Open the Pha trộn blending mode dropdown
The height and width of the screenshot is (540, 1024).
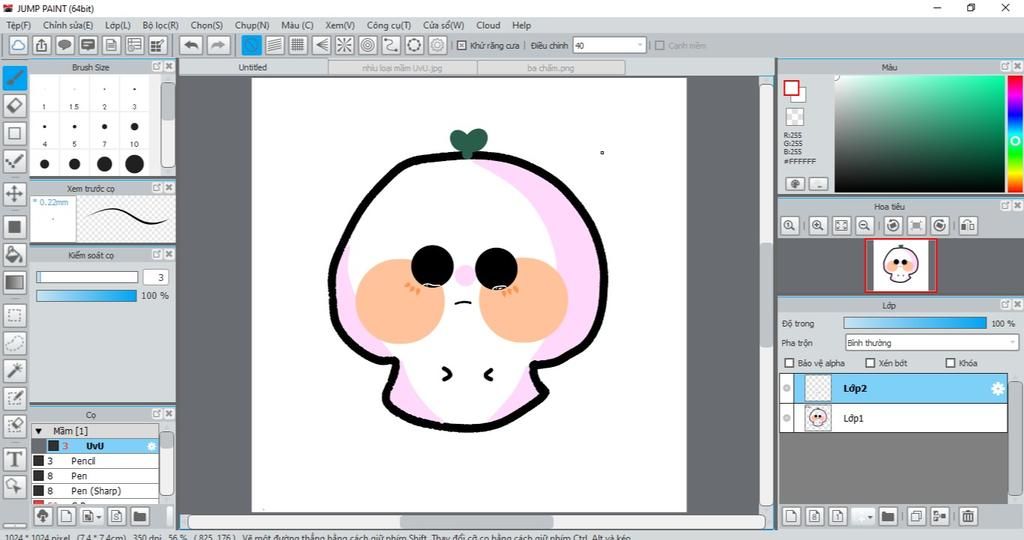[x=930, y=343]
